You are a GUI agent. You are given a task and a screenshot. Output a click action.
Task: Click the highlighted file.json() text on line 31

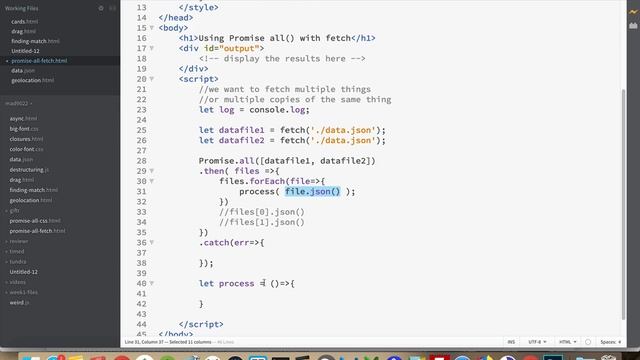pyautogui.click(x=312, y=191)
